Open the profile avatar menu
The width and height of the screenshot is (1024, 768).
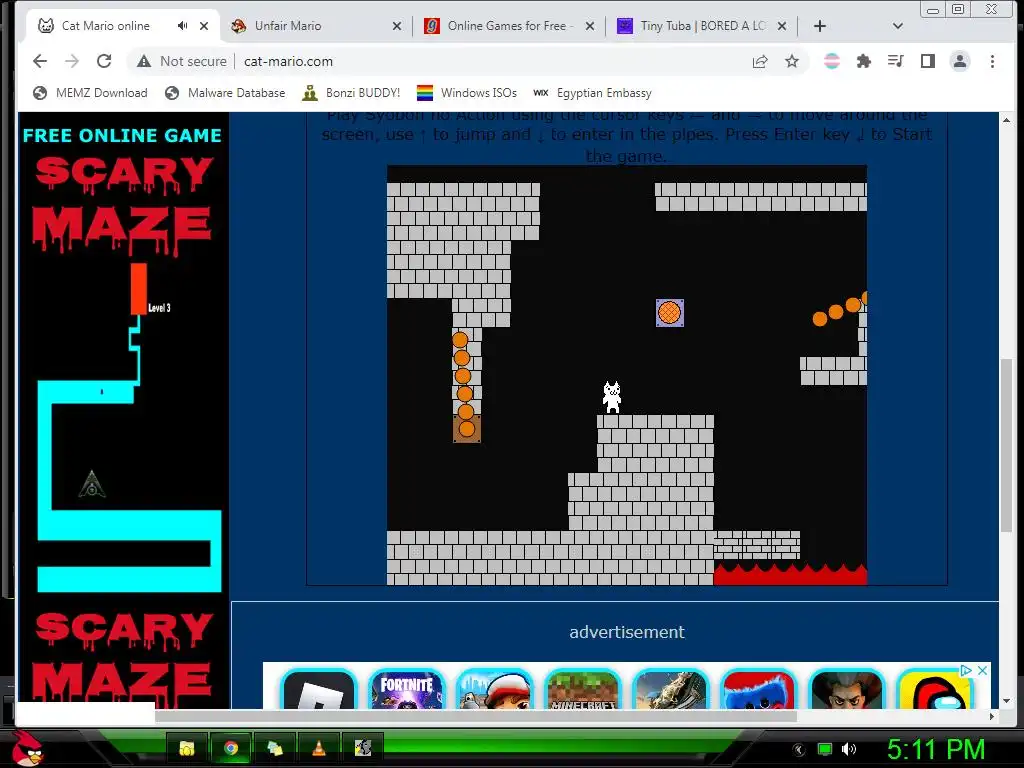[x=959, y=61]
